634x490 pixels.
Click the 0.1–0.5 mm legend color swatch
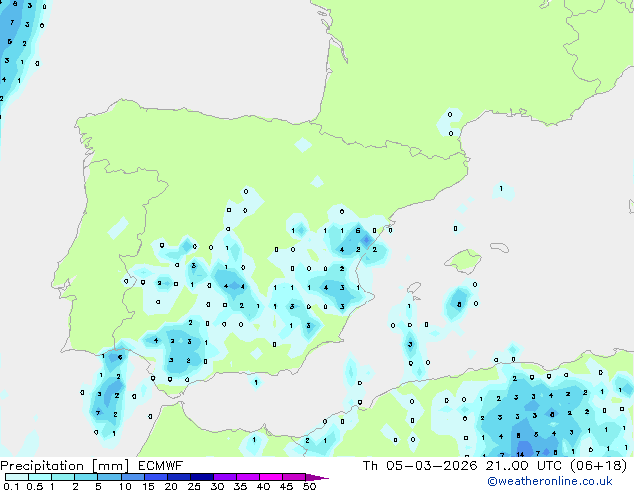(x=17, y=477)
